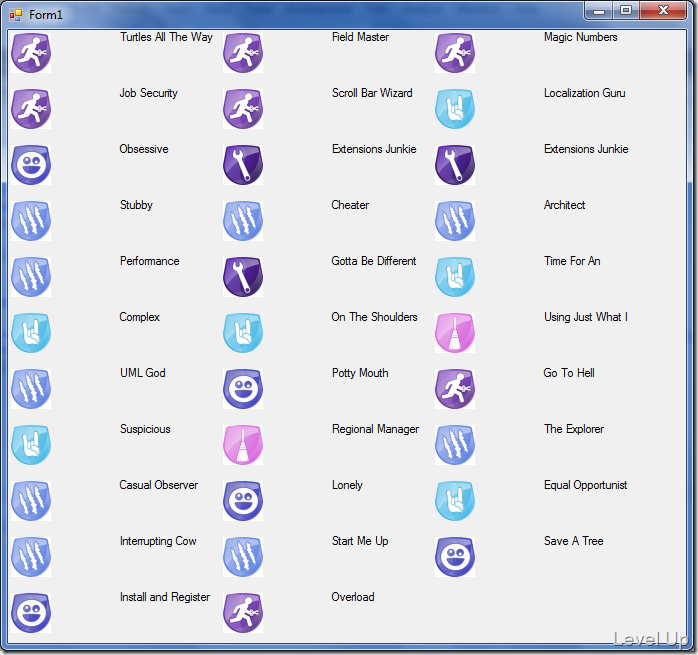The image size is (698, 655).
Task: Click the "Interrupting Cow" label
Action: tap(158, 541)
